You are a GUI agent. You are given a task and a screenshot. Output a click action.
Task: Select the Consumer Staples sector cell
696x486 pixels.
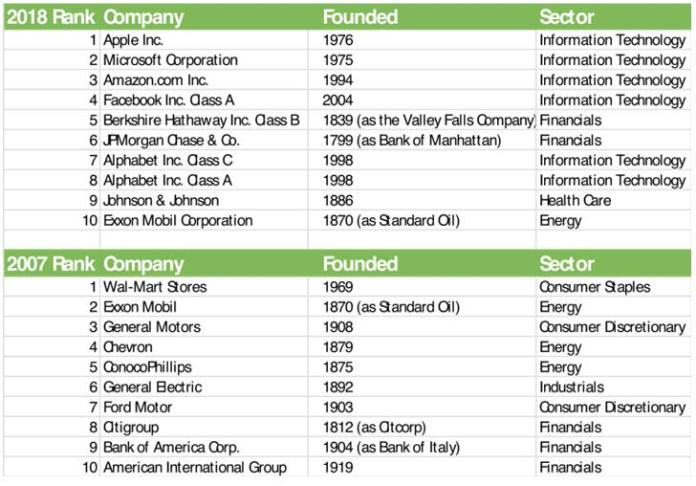[595, 287]
